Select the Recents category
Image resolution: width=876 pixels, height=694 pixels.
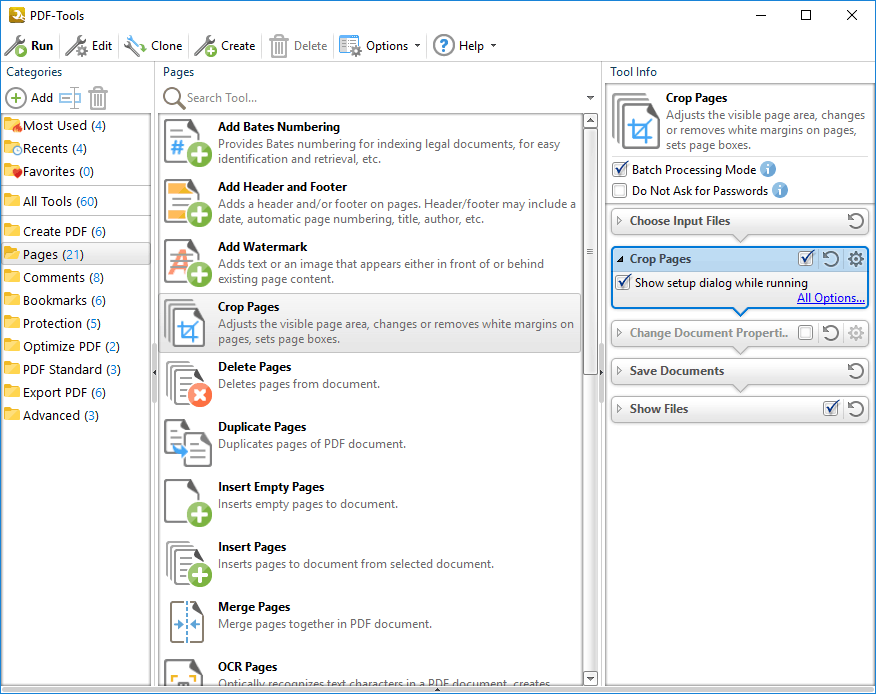(76, 149)
